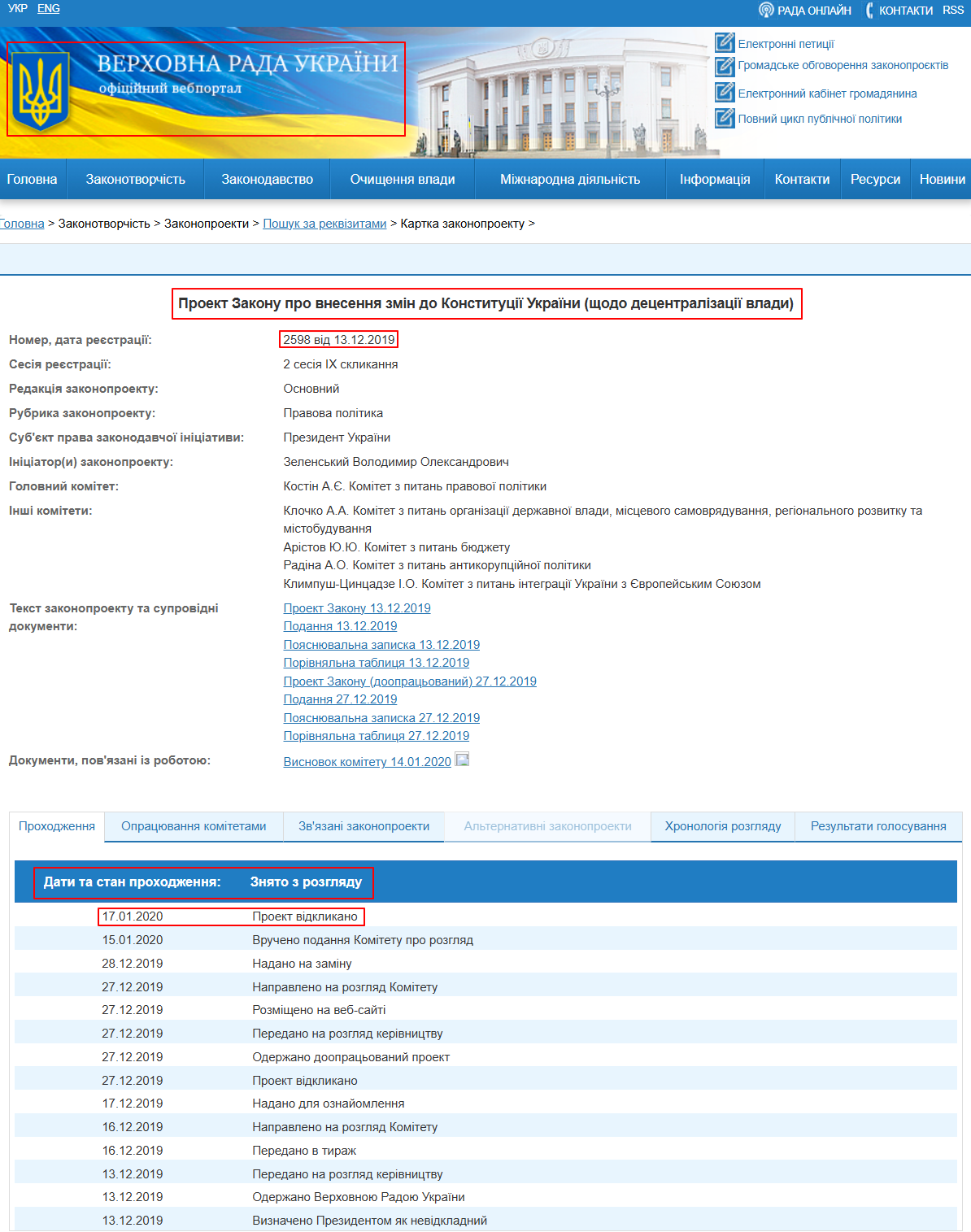Click the Верховна Рада України header title
Screen dimensions: 971x1232
pos(247,63)
